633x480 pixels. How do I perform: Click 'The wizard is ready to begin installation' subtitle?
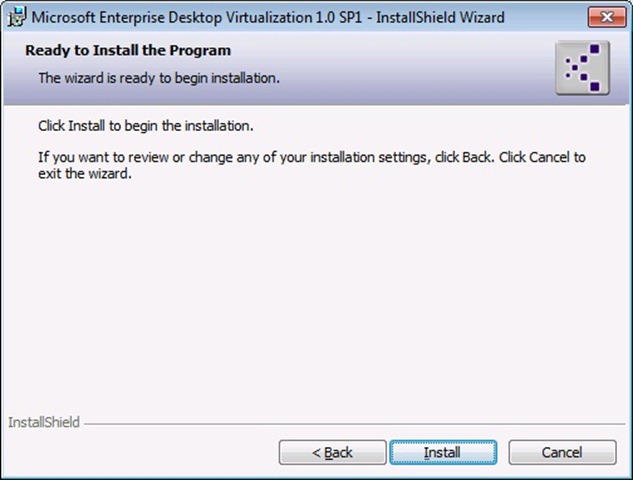tap(158, 77)
